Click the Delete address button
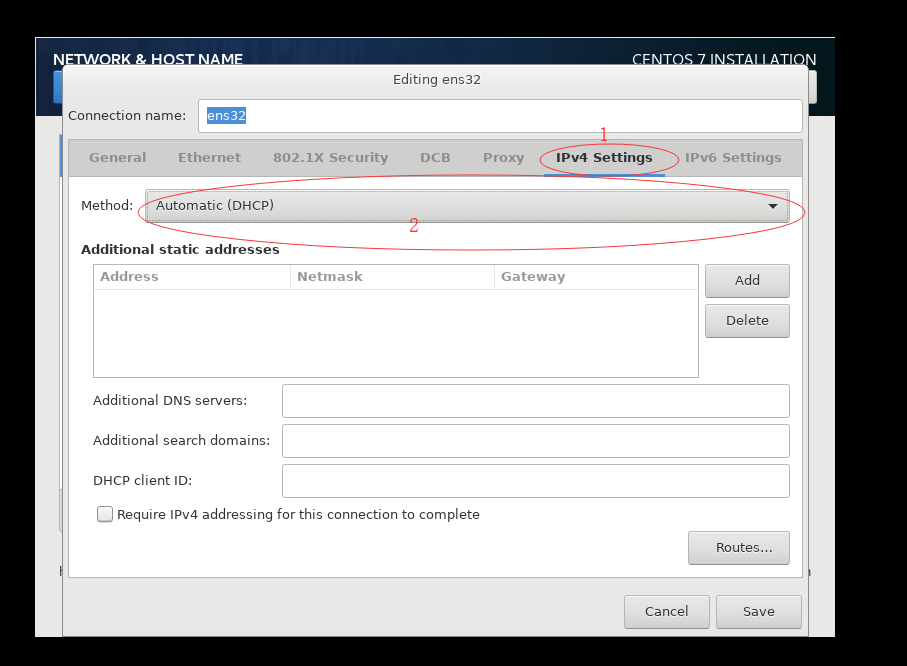The image size is (907, 666). [747, 321]
